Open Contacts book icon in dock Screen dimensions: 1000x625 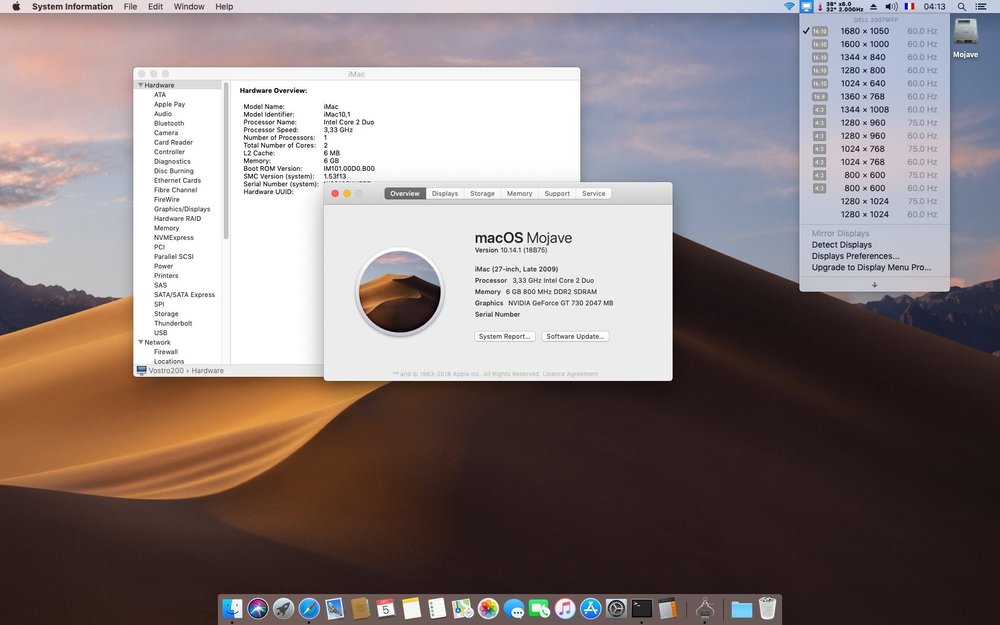[x=360, y=608]
